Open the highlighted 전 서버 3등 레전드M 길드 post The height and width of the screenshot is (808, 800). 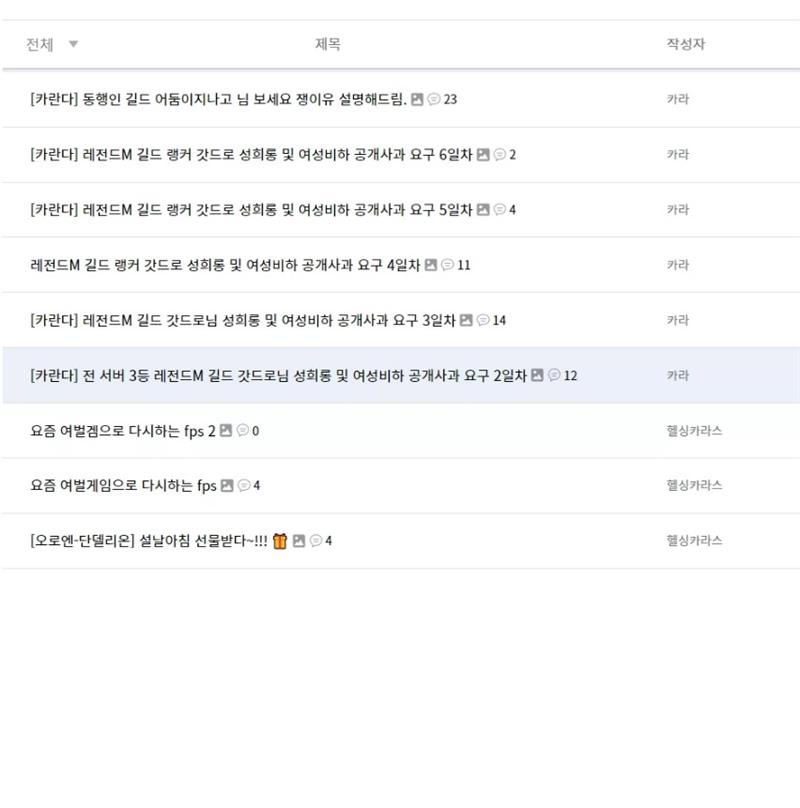tap(278, 375)
